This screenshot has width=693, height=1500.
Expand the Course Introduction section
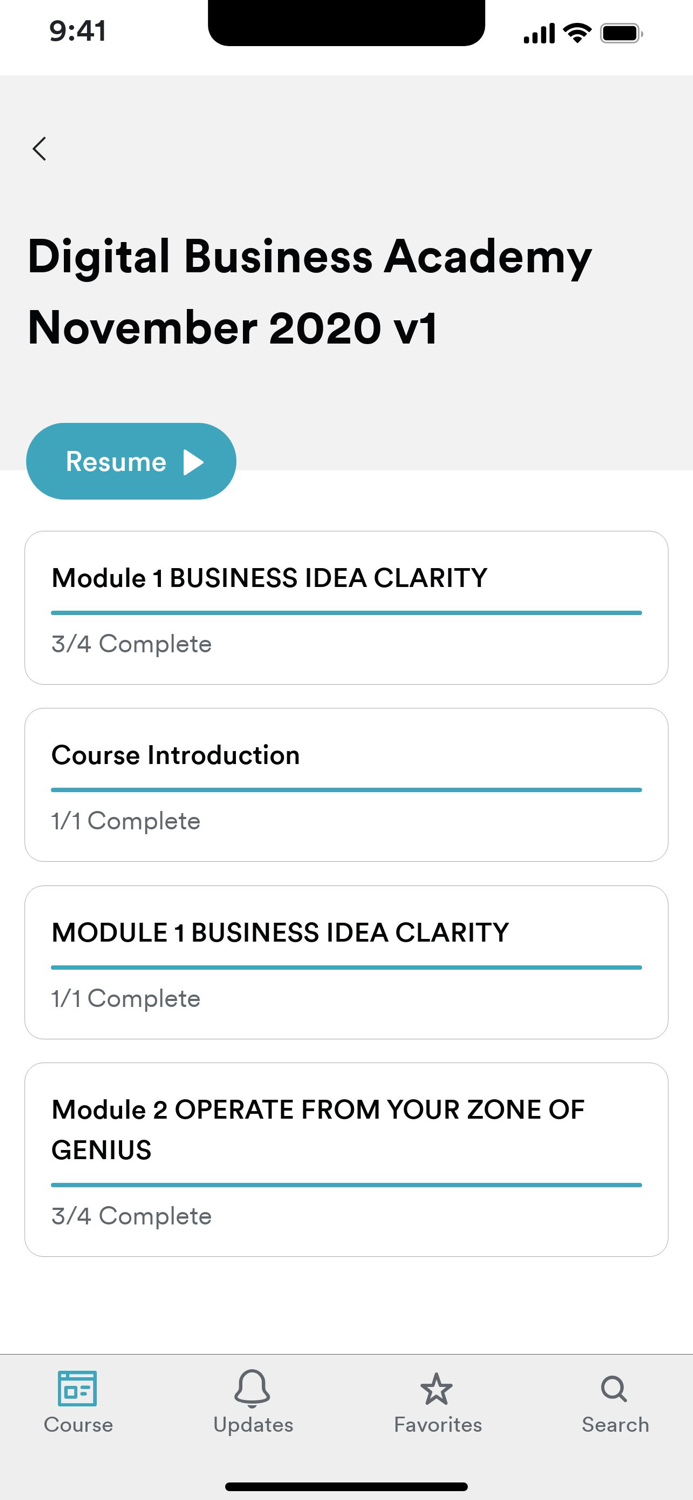[x=346, y=784]
